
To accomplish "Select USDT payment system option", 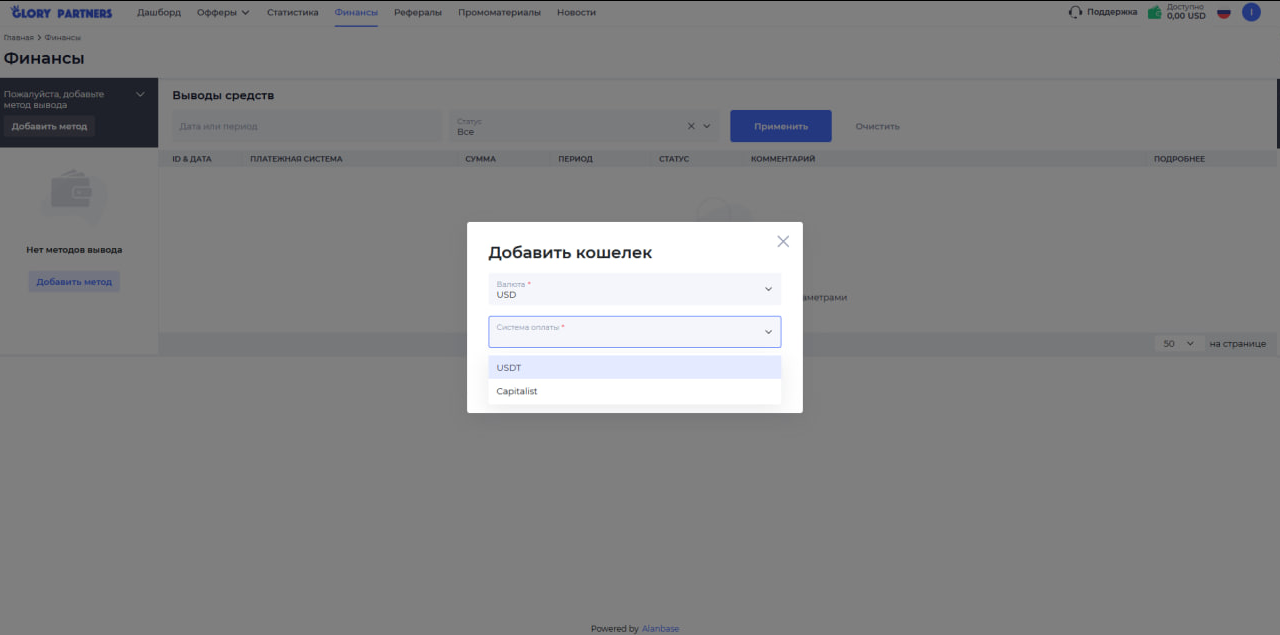I will coord(634,368).
